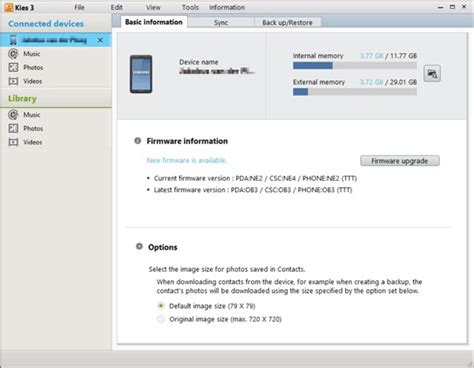The height and width of the screenshot is (368, 474).
Task: Select Default image size (79 X 79) option
Action: pos(161,306)
